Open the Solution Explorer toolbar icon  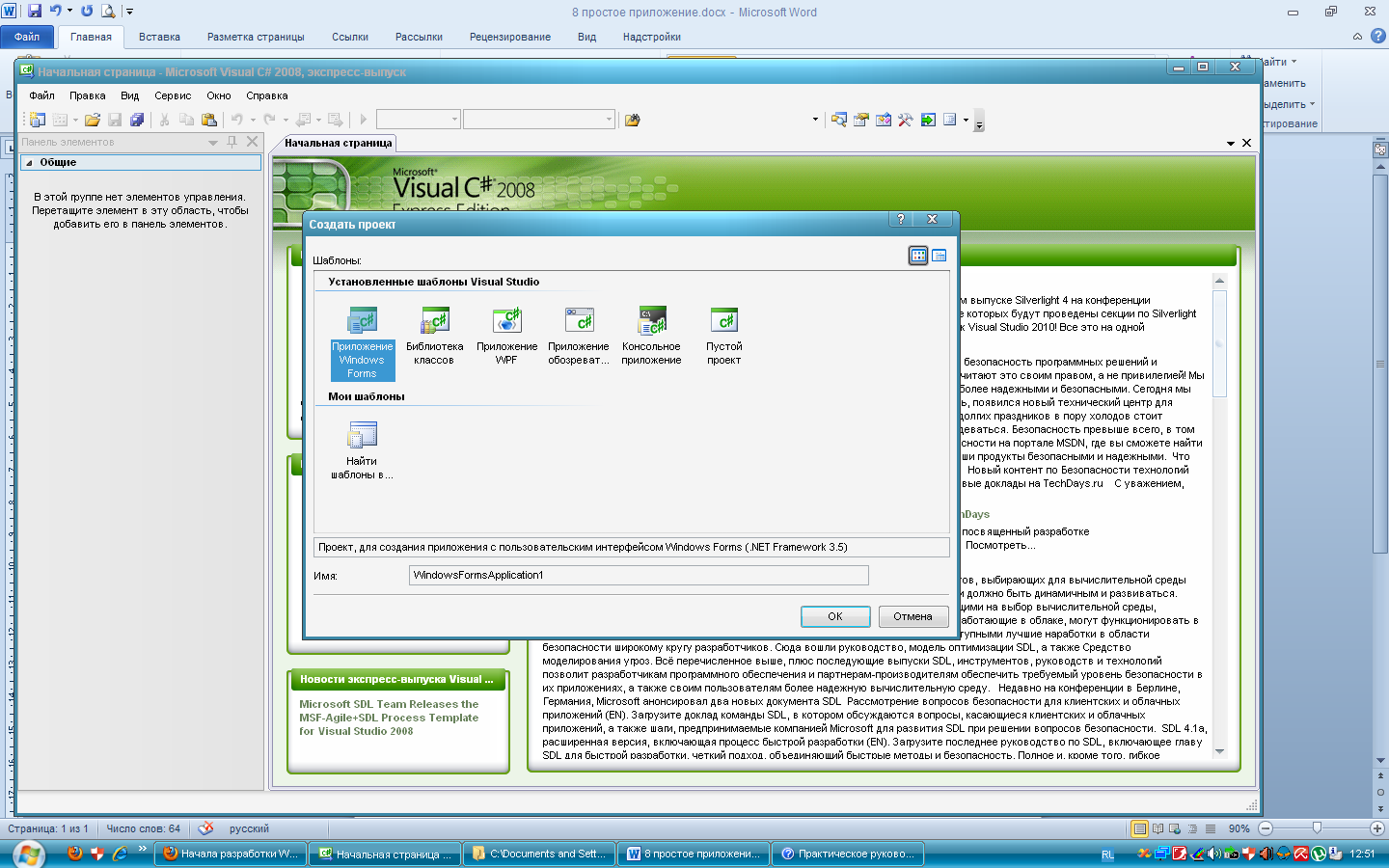coord(839,120)
